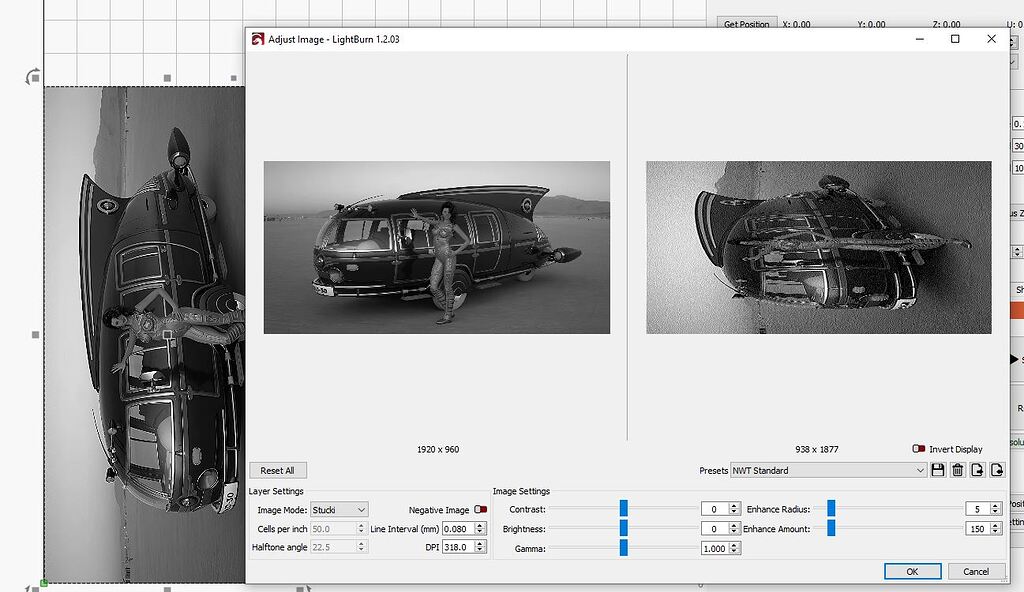This screenshot has height=592, width=1024.
Task: Click the Brightness slider handle
Action: (x=624, y=528)
